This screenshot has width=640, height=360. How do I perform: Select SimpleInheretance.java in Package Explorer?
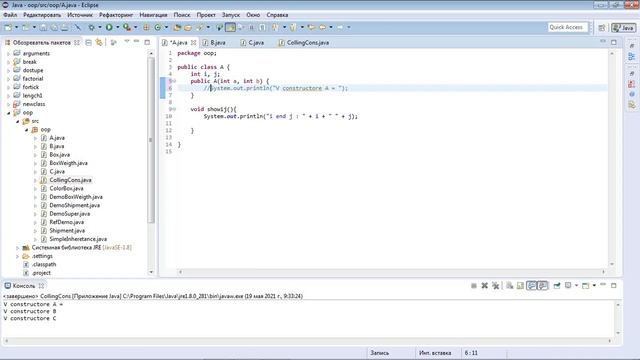(x=78, y=239)
